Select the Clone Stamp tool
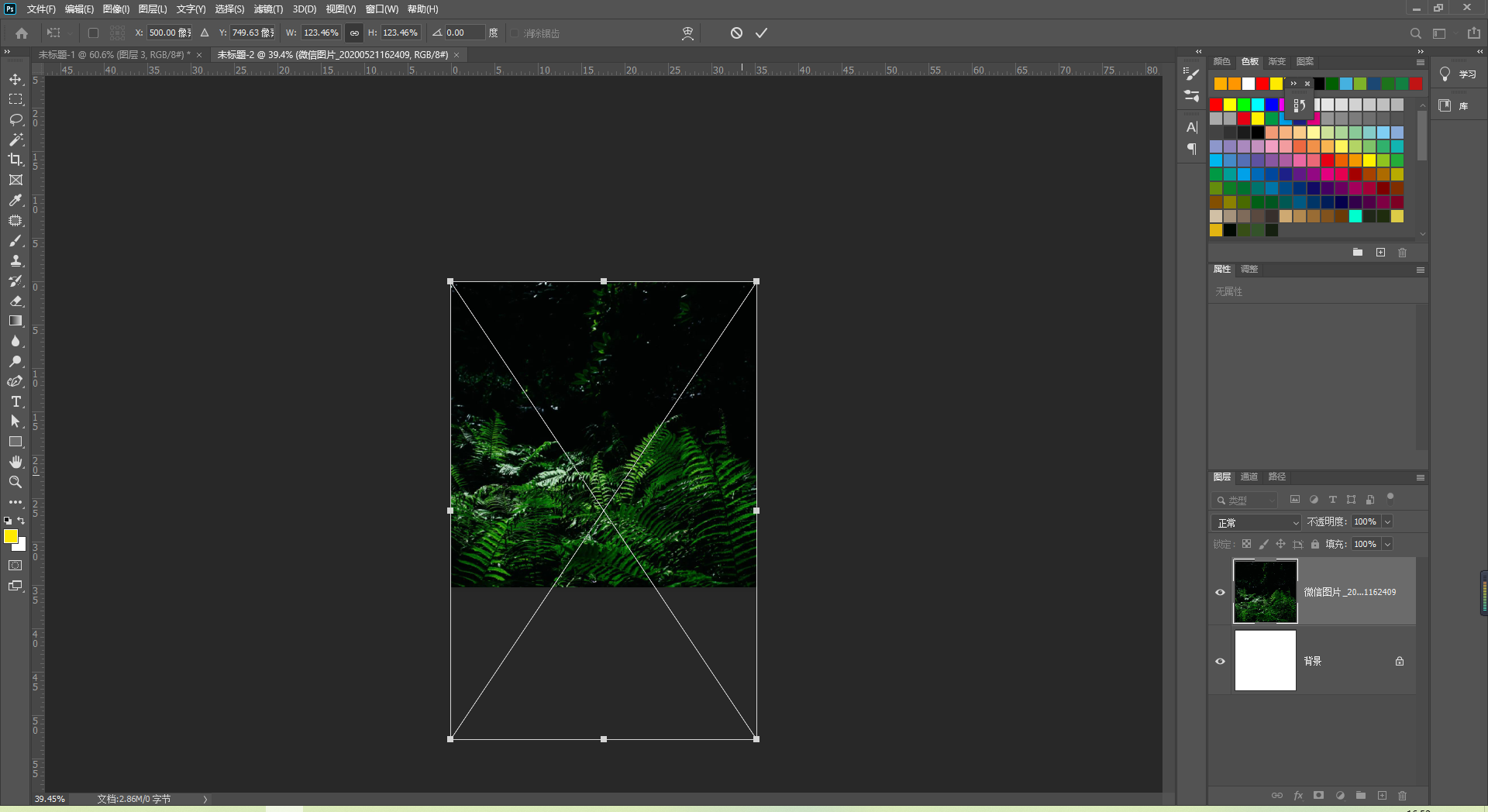Image resolution: width=1488 pixels, height=812 pixels. coord(15,261)
